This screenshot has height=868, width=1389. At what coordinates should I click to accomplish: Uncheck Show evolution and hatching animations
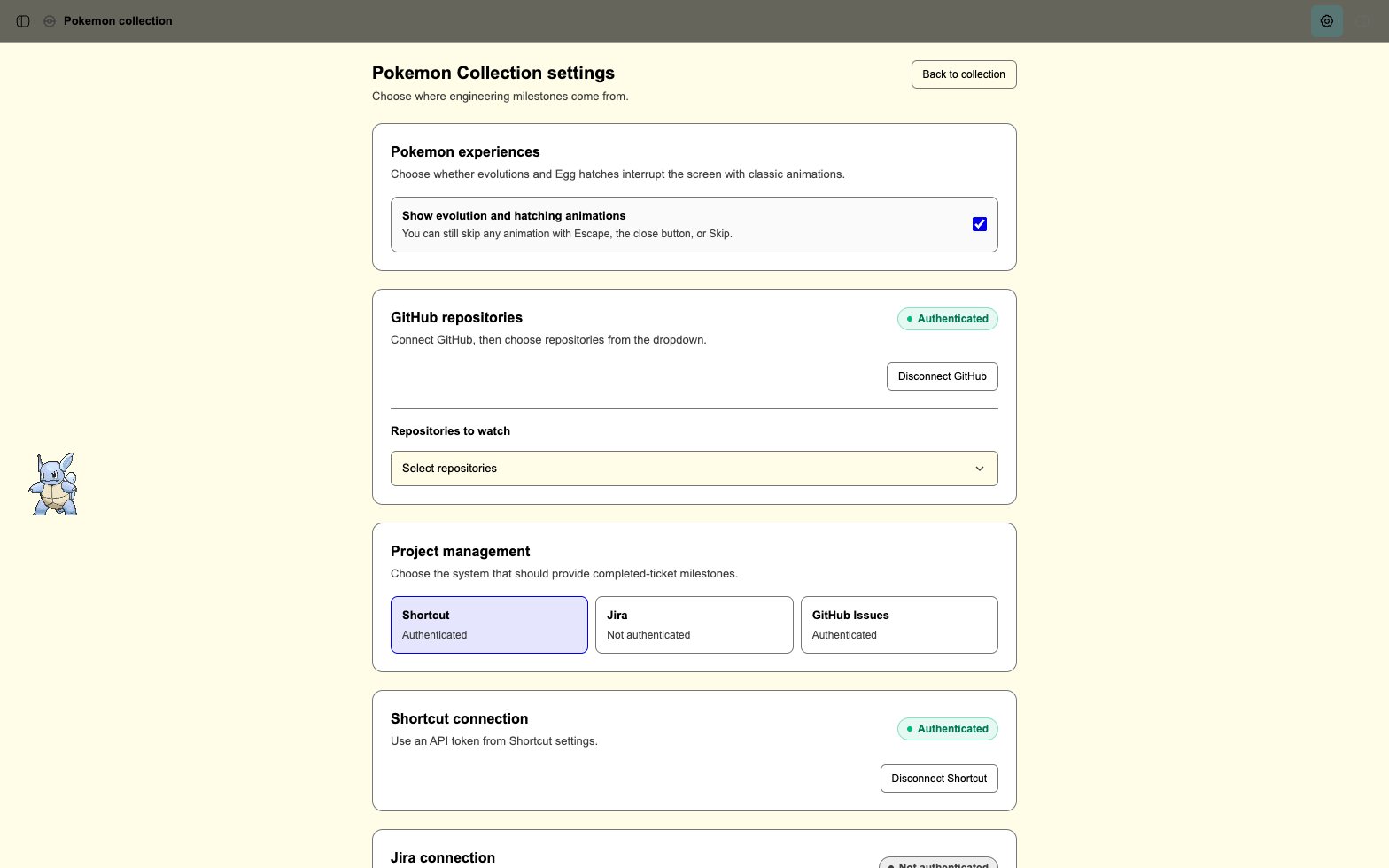[x=980, y=224]
